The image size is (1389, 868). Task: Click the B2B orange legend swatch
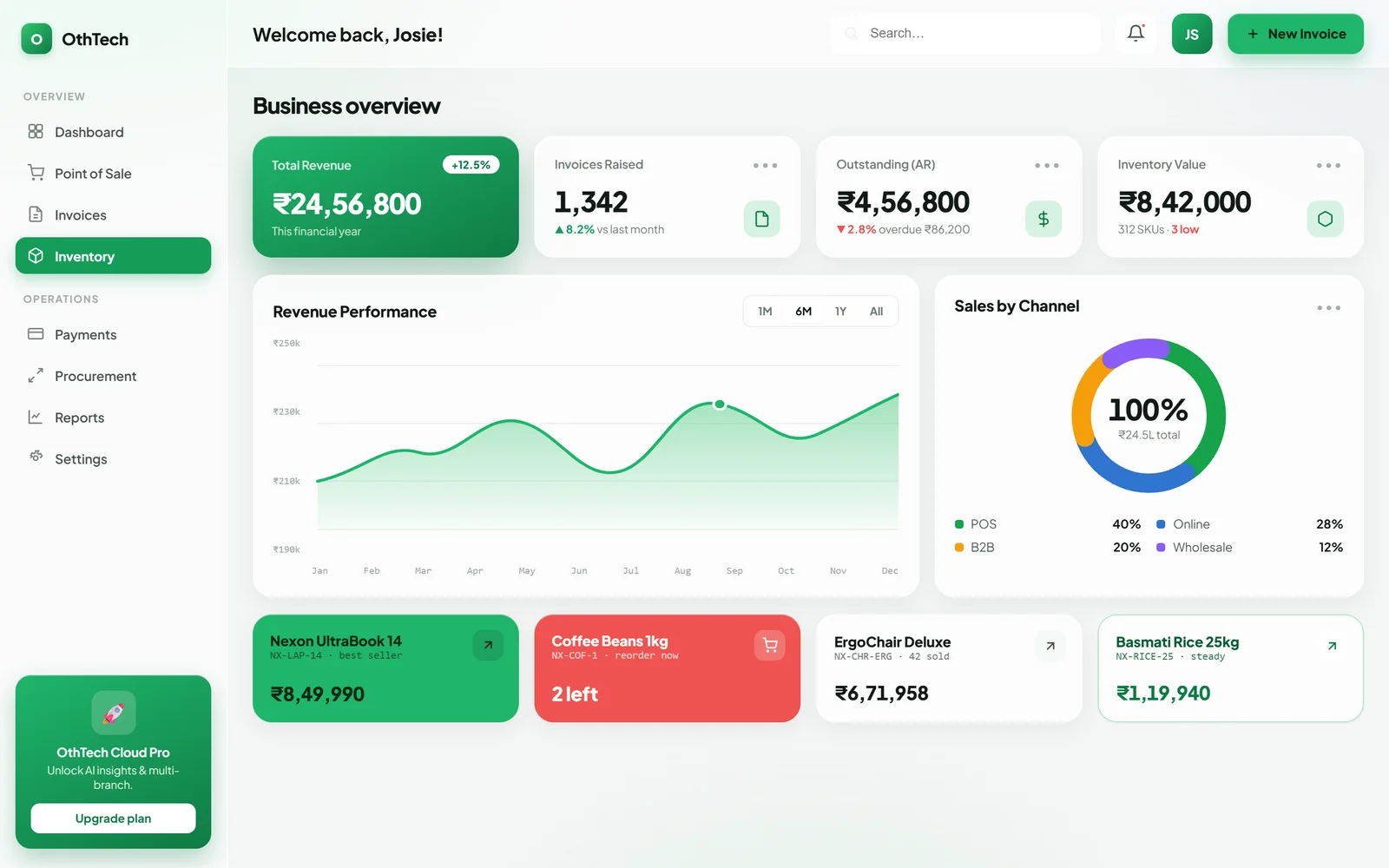(959, 548)
